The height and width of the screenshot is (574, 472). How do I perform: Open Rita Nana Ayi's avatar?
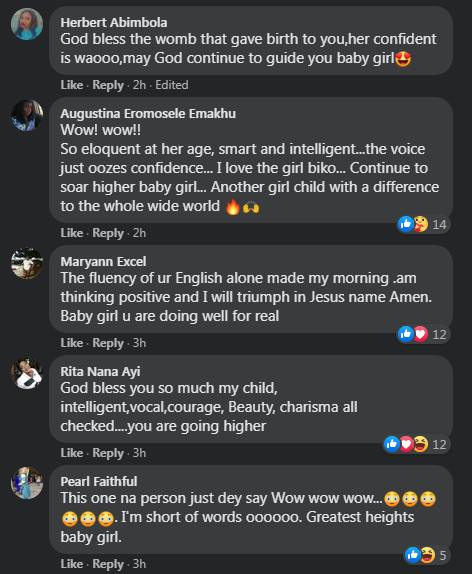(27, 373)
